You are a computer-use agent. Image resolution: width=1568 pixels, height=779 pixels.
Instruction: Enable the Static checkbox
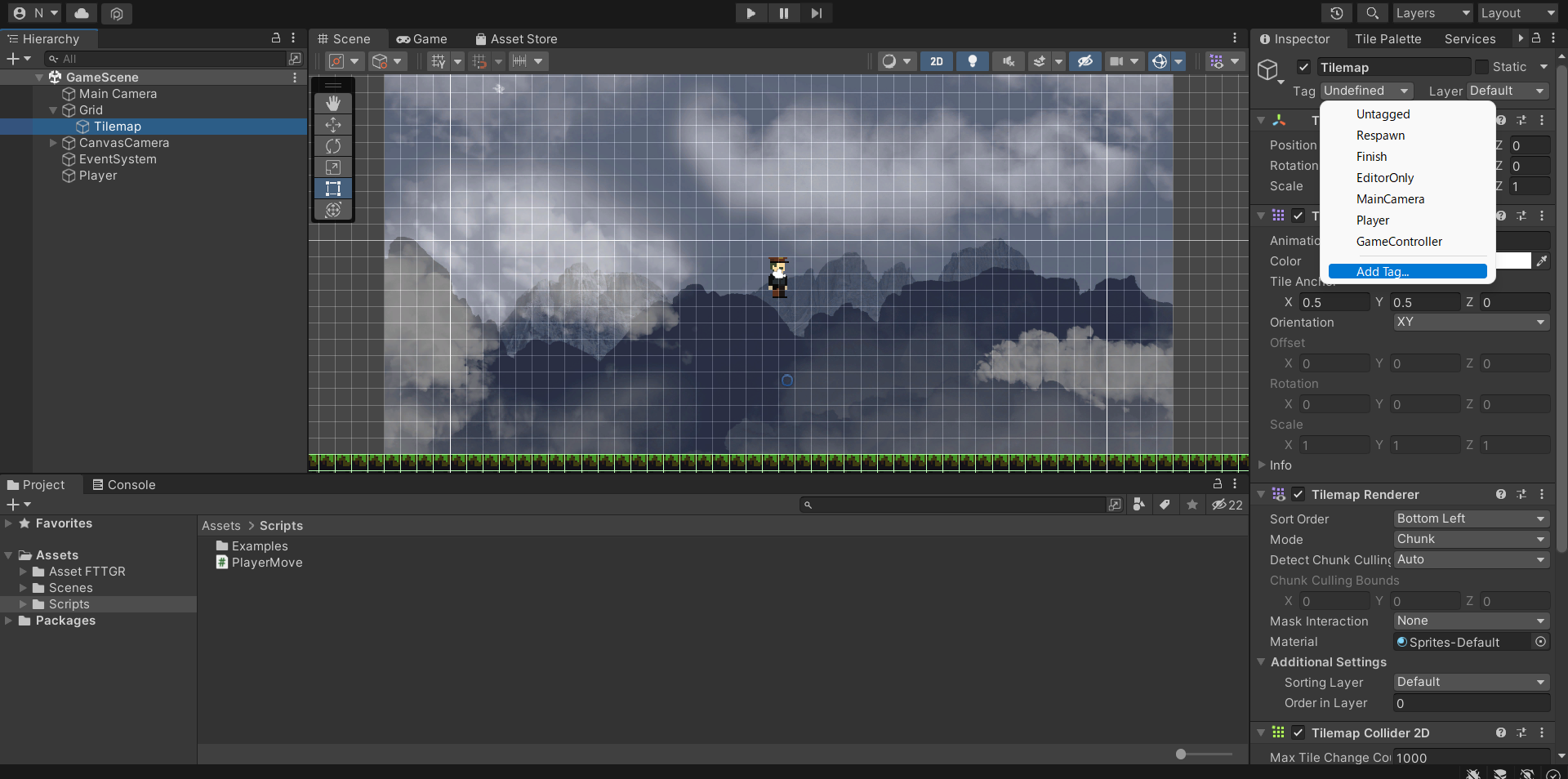point(1481,68)
